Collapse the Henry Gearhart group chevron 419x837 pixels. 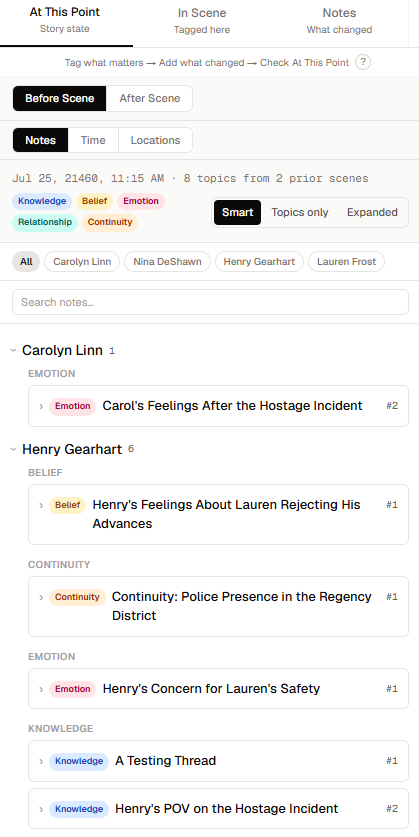pyautogui.click(x=13, y=449)
